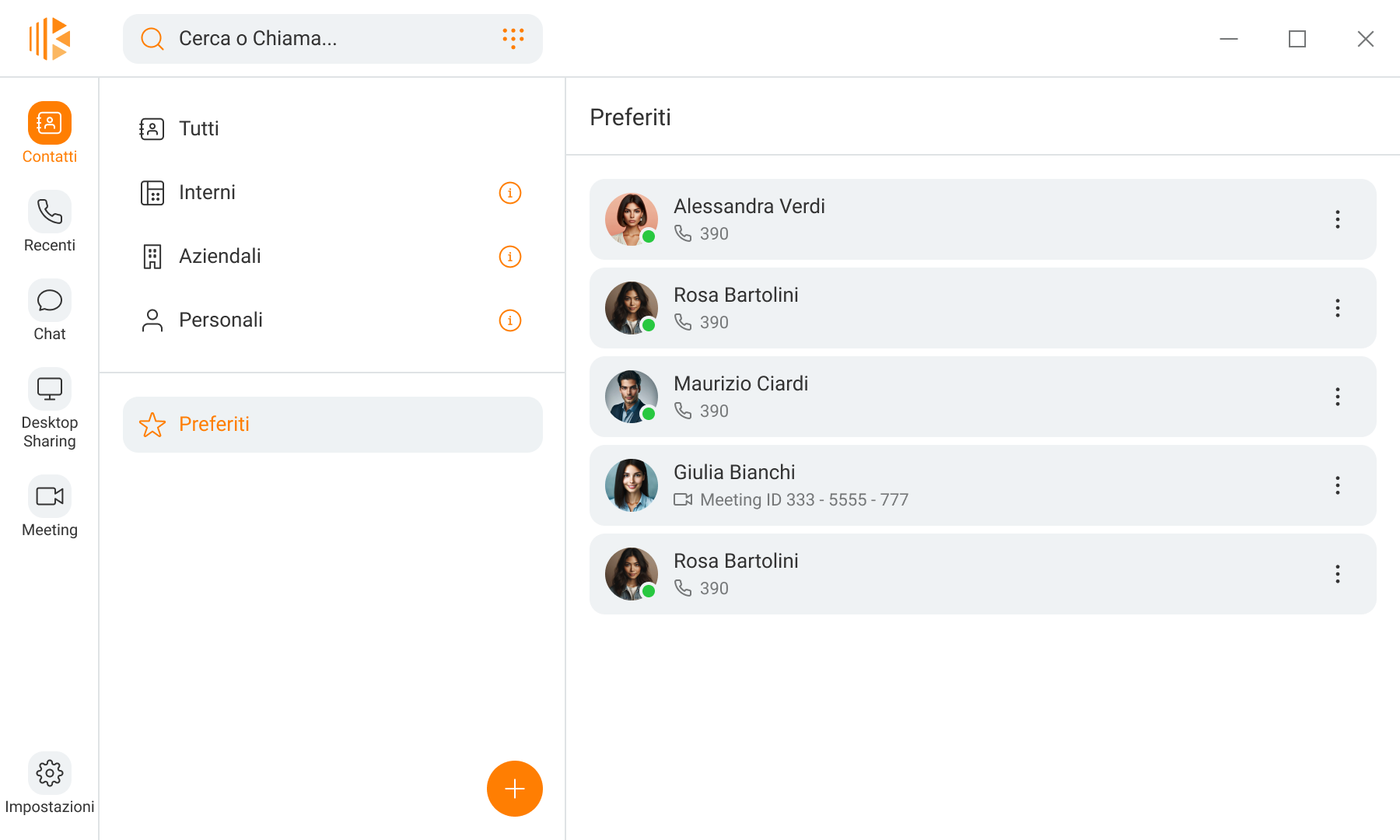Click the Cerca o Chiama search field
The image size is (1400, 840).
(327, 39)
